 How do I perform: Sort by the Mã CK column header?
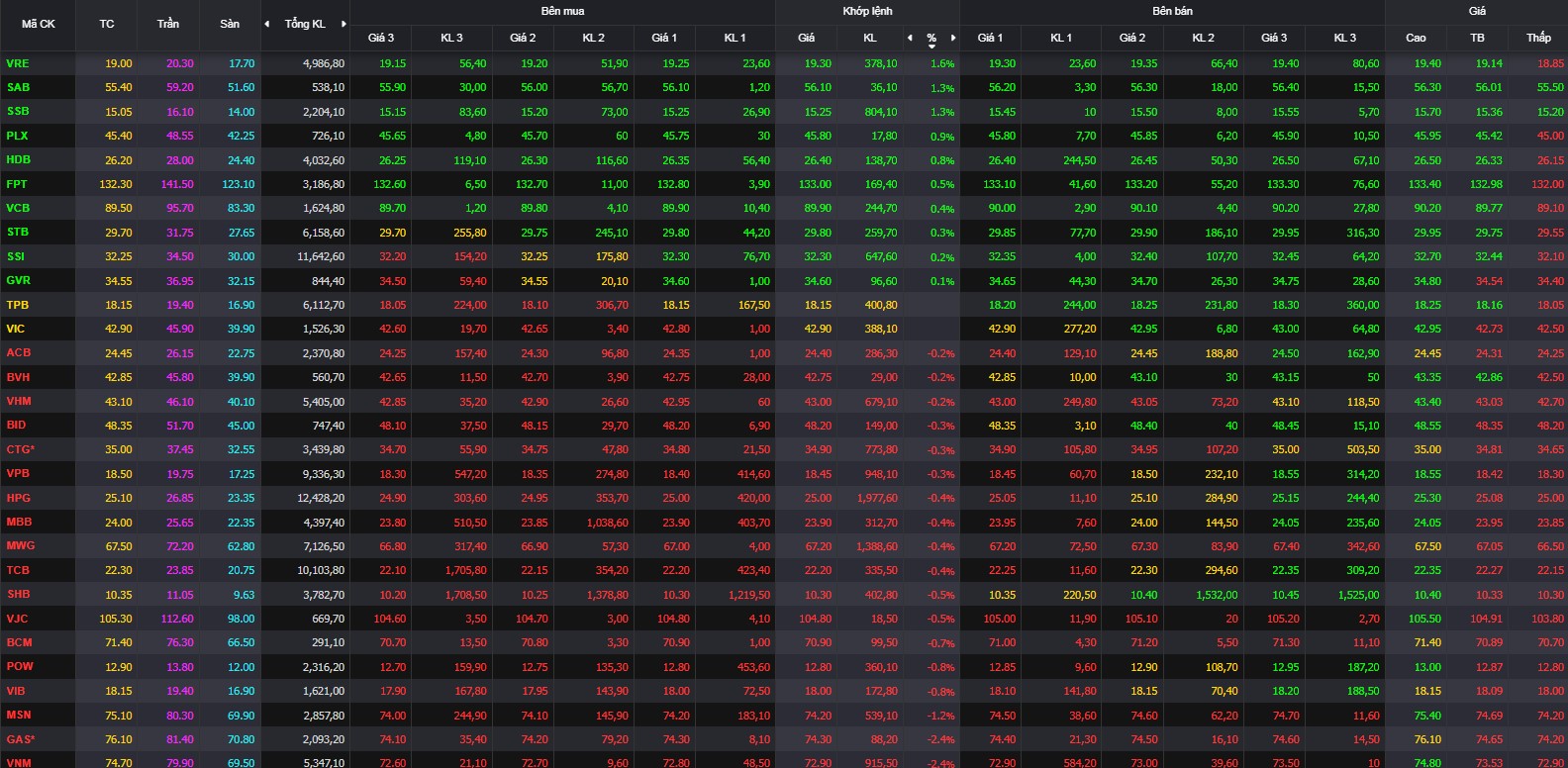coord(39,24)
